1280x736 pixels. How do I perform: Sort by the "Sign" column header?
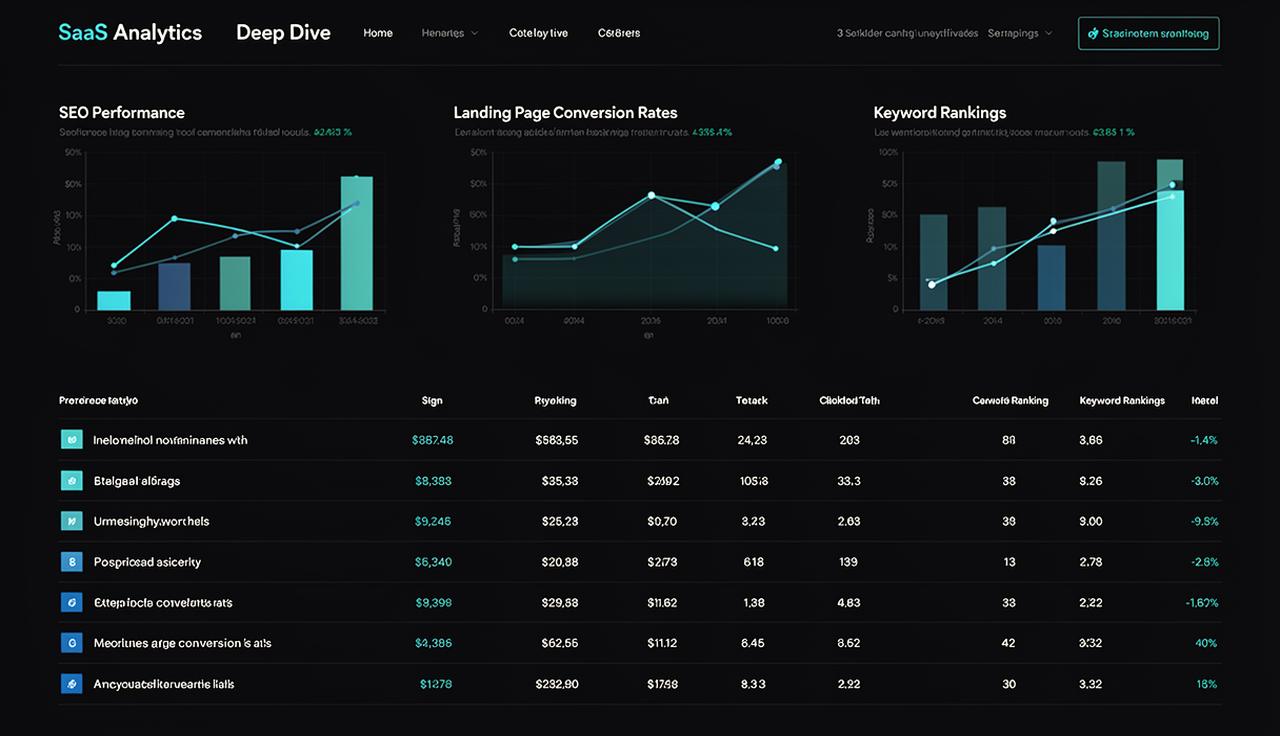[432, 401]
